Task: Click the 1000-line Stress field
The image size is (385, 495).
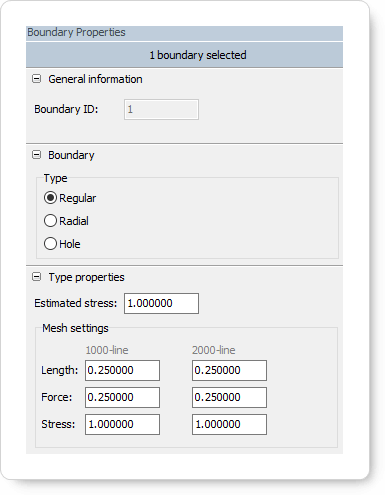Action: pos(122,424)
